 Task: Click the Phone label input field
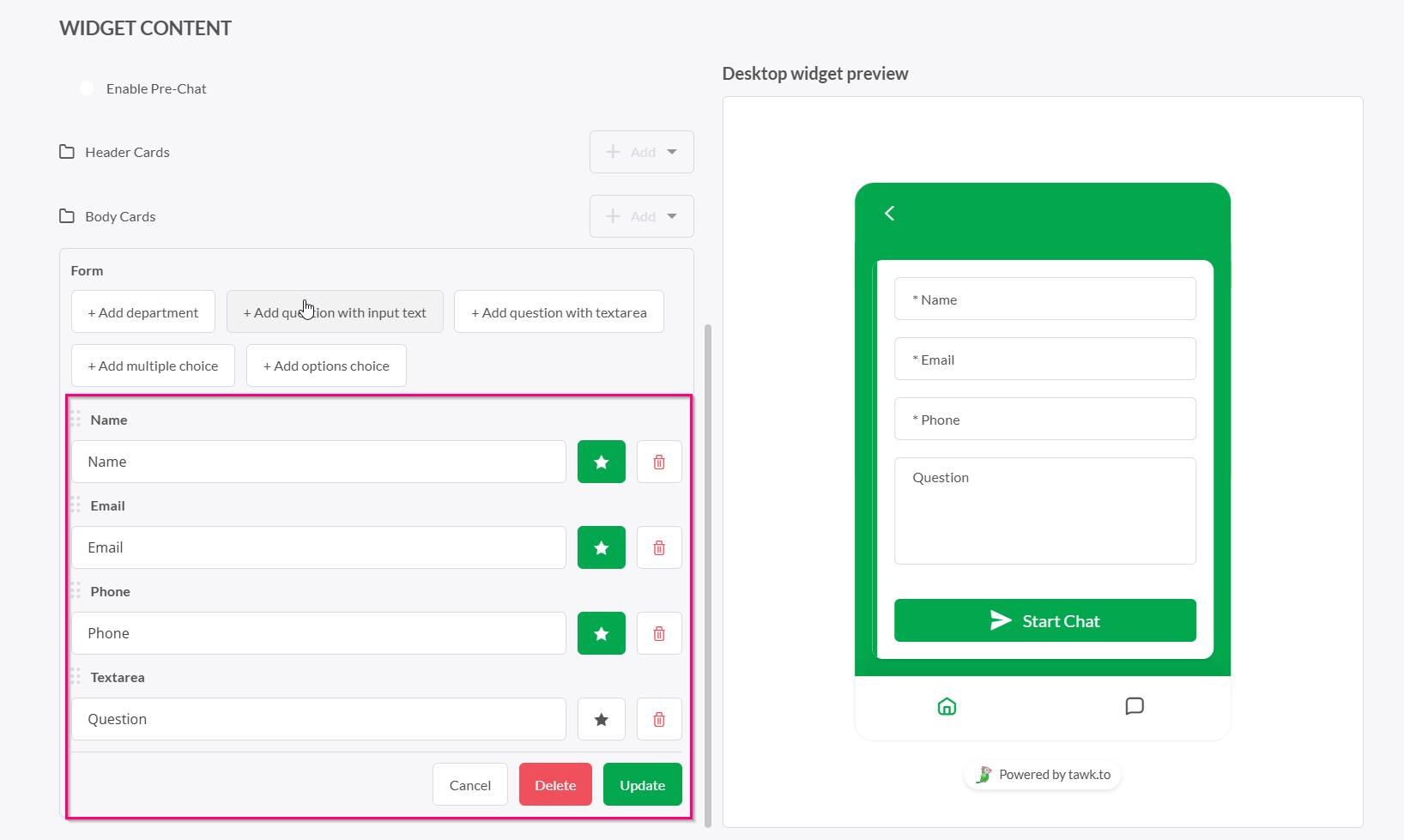[x=318, y=633]
